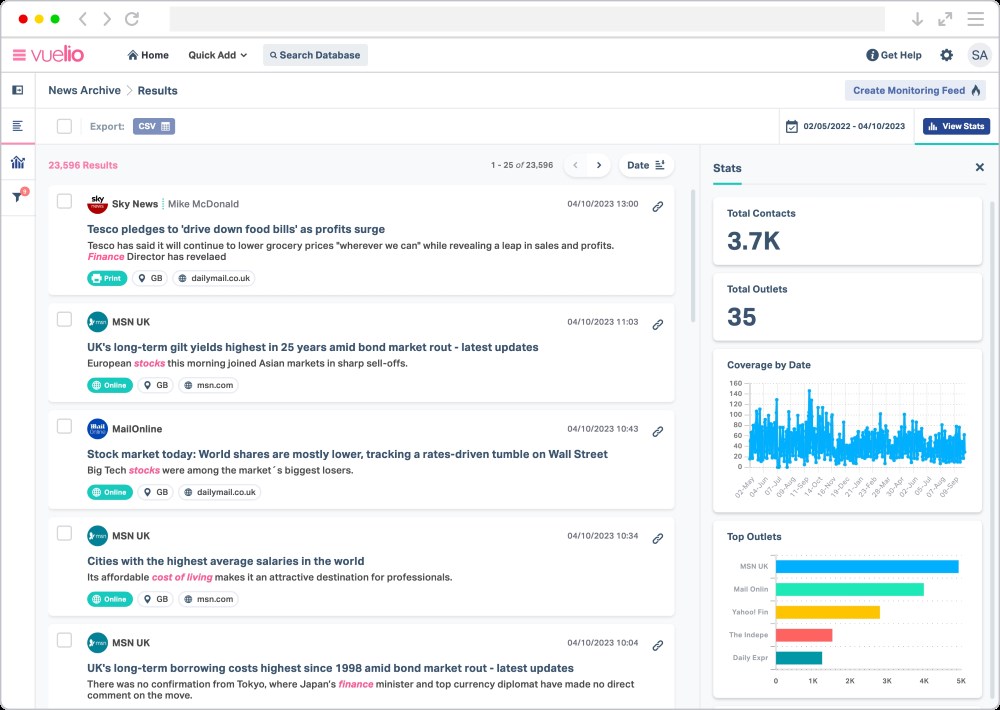Open UK's long-term gilt yields headline
Viewport: 1000px width, 710px height.
coord(312,347)
